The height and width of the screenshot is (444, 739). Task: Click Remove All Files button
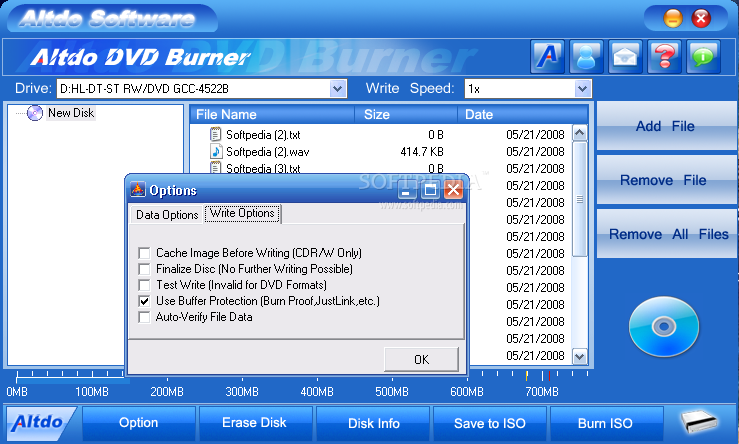665,234
